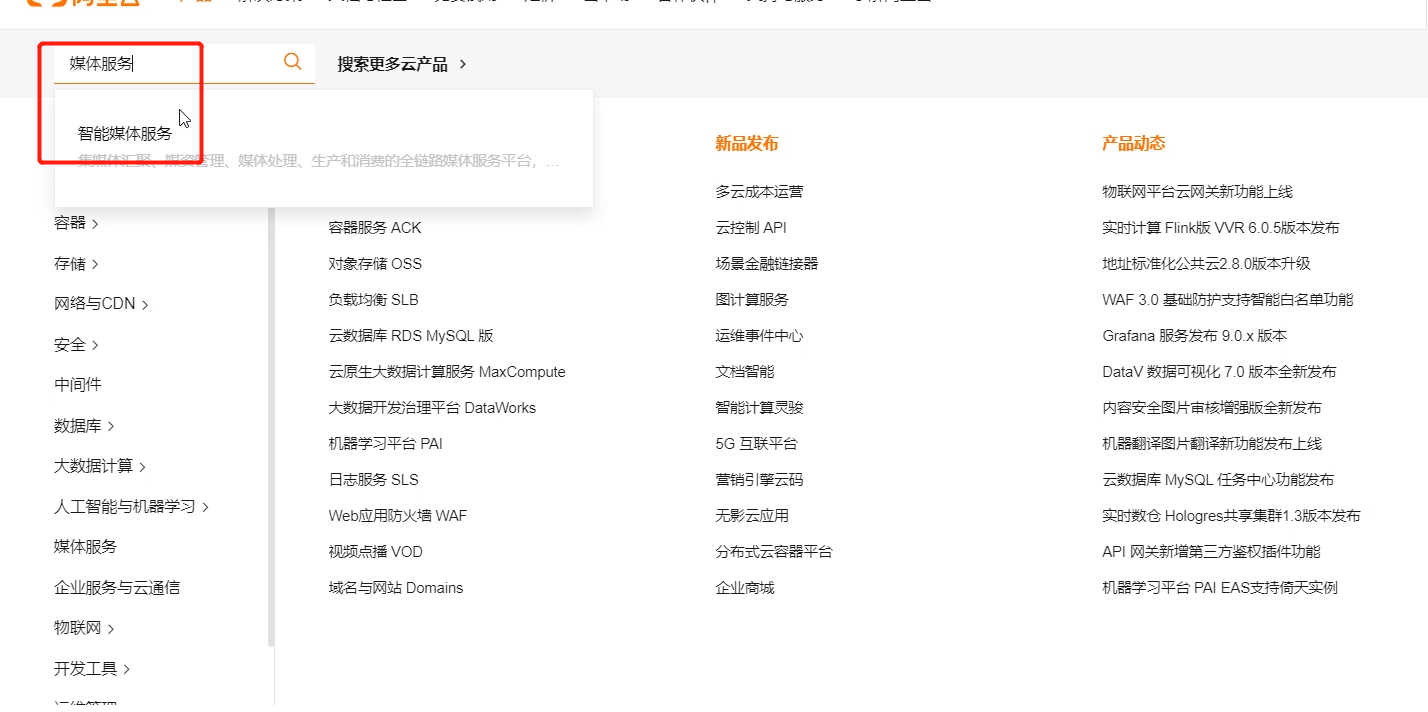Open 多云成本运营 link
The width and height of the screenshot is (1428, 712).
(x=759, y=192)
